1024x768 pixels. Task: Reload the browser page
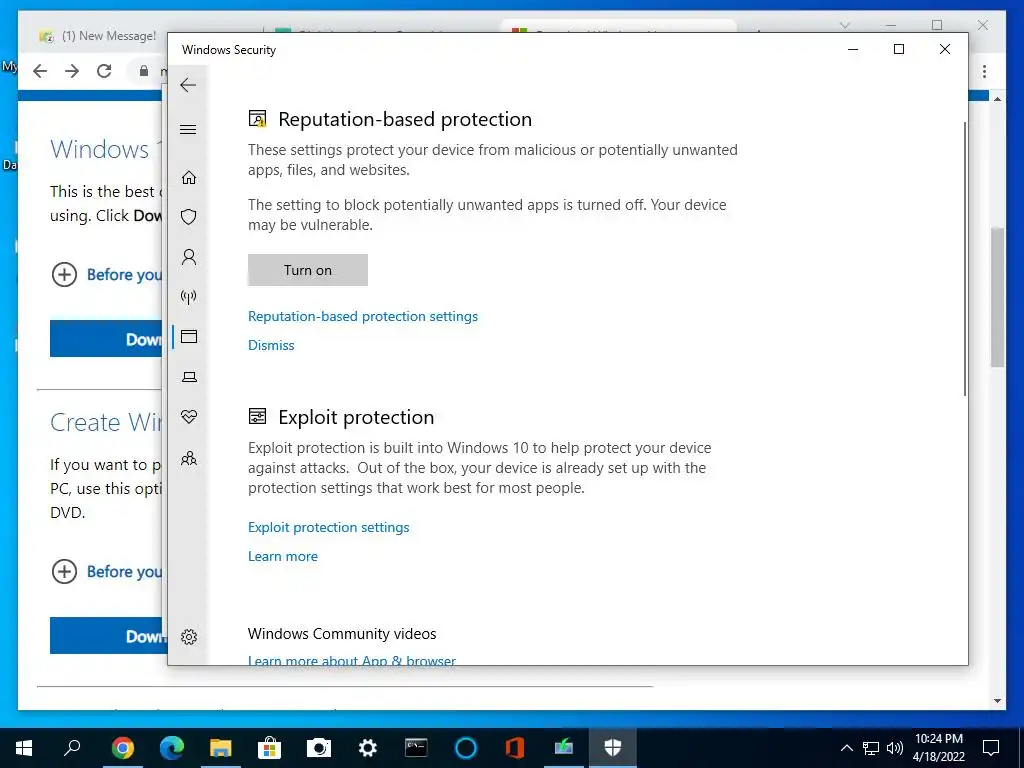(104, 71)
